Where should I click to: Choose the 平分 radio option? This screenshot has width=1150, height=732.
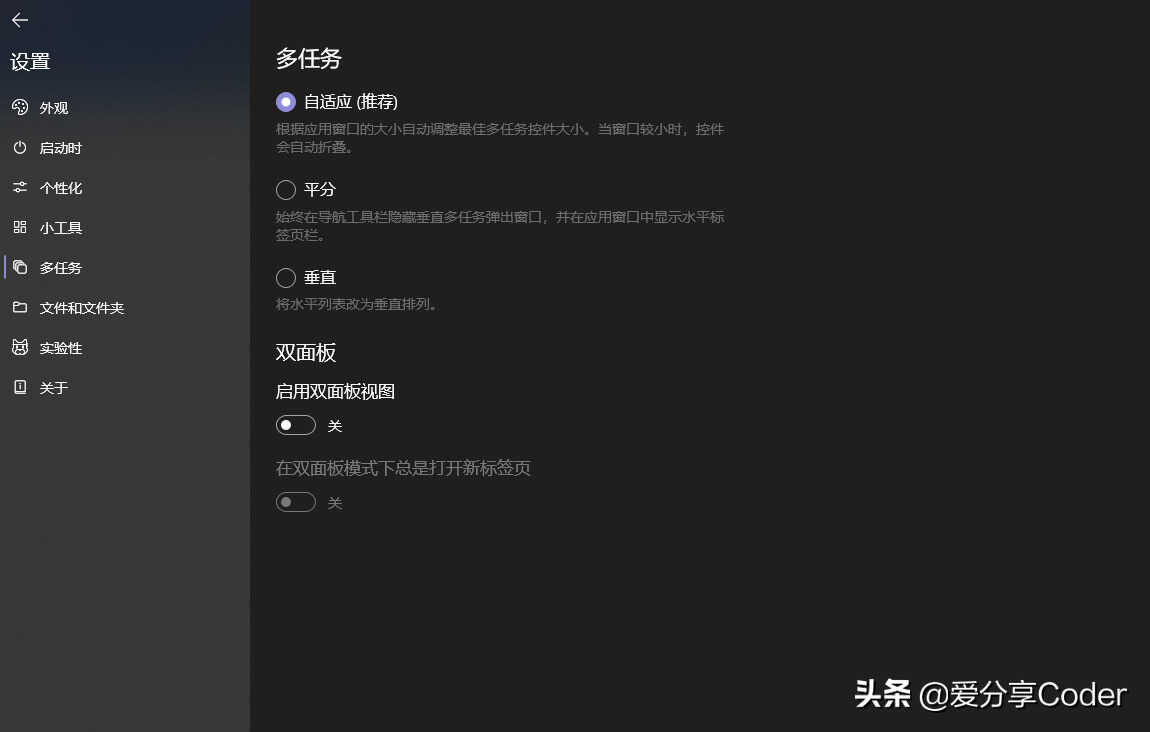click(286, 190)
